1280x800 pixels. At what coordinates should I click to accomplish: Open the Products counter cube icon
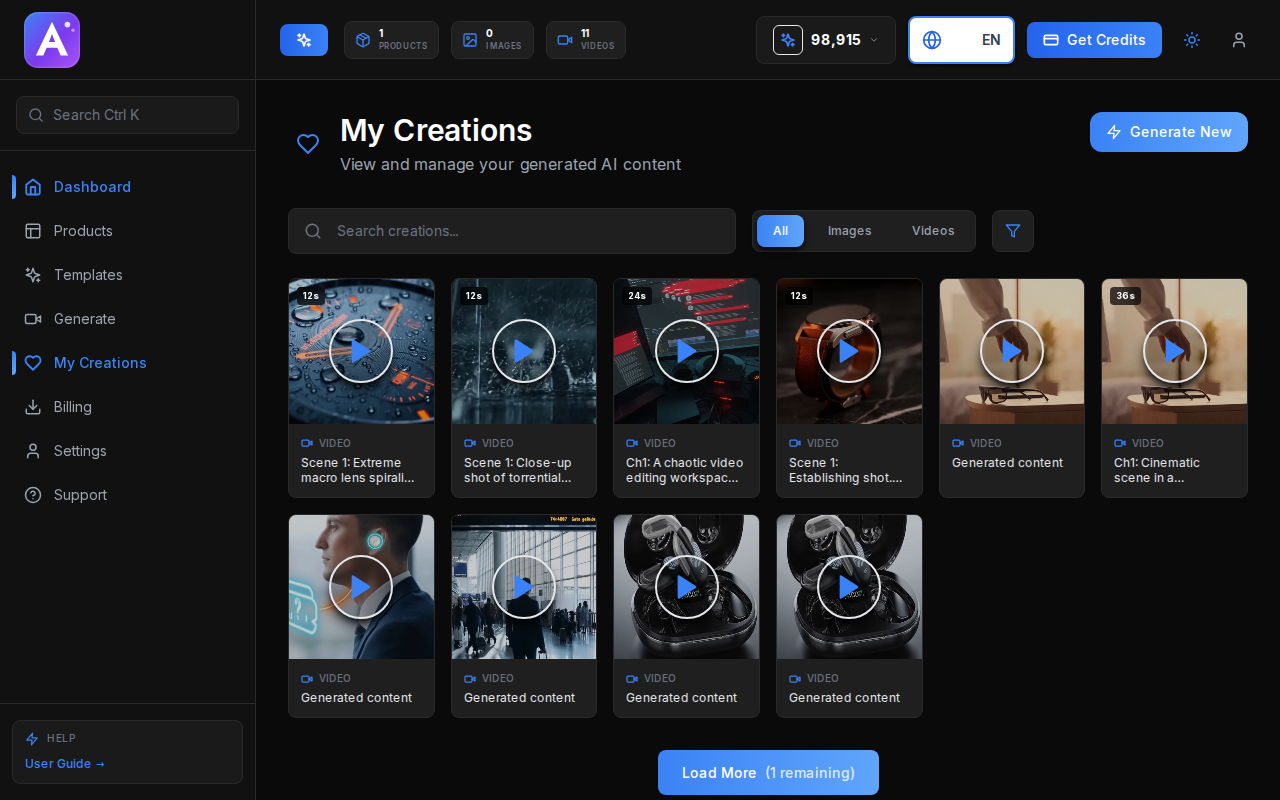(363, 40)
